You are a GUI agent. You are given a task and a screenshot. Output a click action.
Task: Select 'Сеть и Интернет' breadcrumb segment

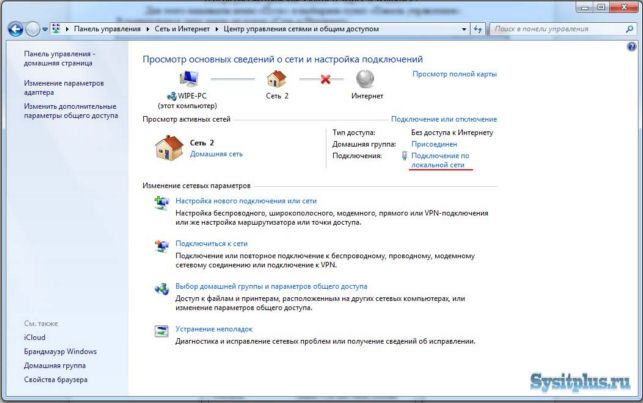182,29
